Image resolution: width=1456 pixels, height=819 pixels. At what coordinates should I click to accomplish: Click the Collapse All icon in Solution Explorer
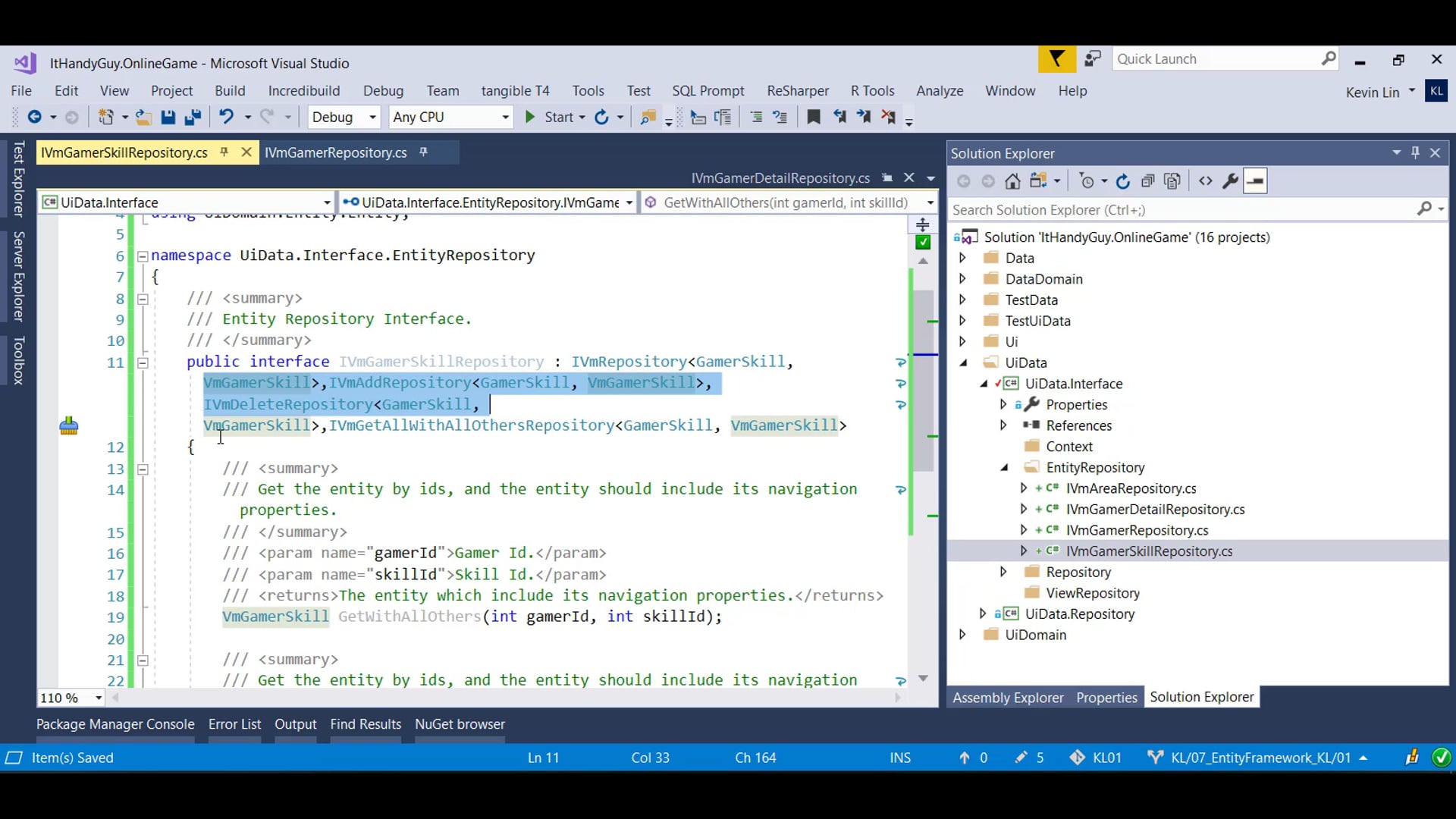(x=1147, y=181)
